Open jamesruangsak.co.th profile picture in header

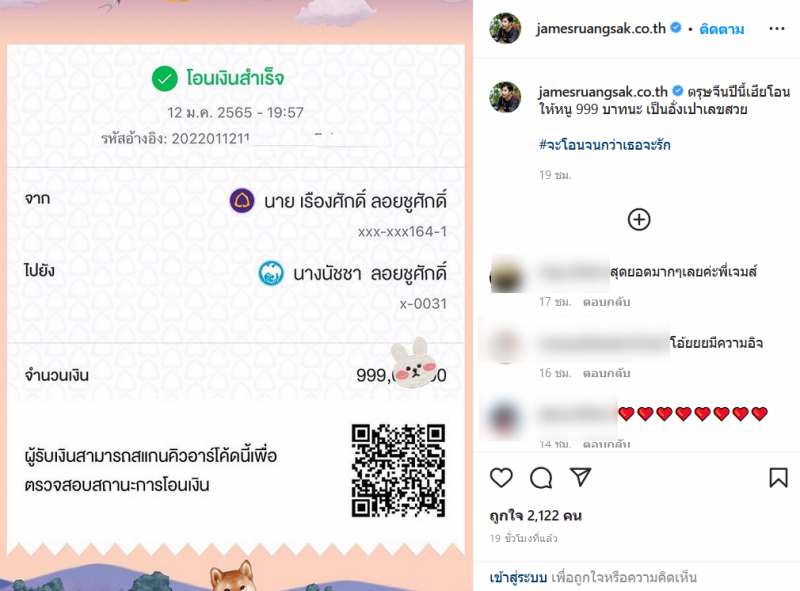[x=505, y=28]
